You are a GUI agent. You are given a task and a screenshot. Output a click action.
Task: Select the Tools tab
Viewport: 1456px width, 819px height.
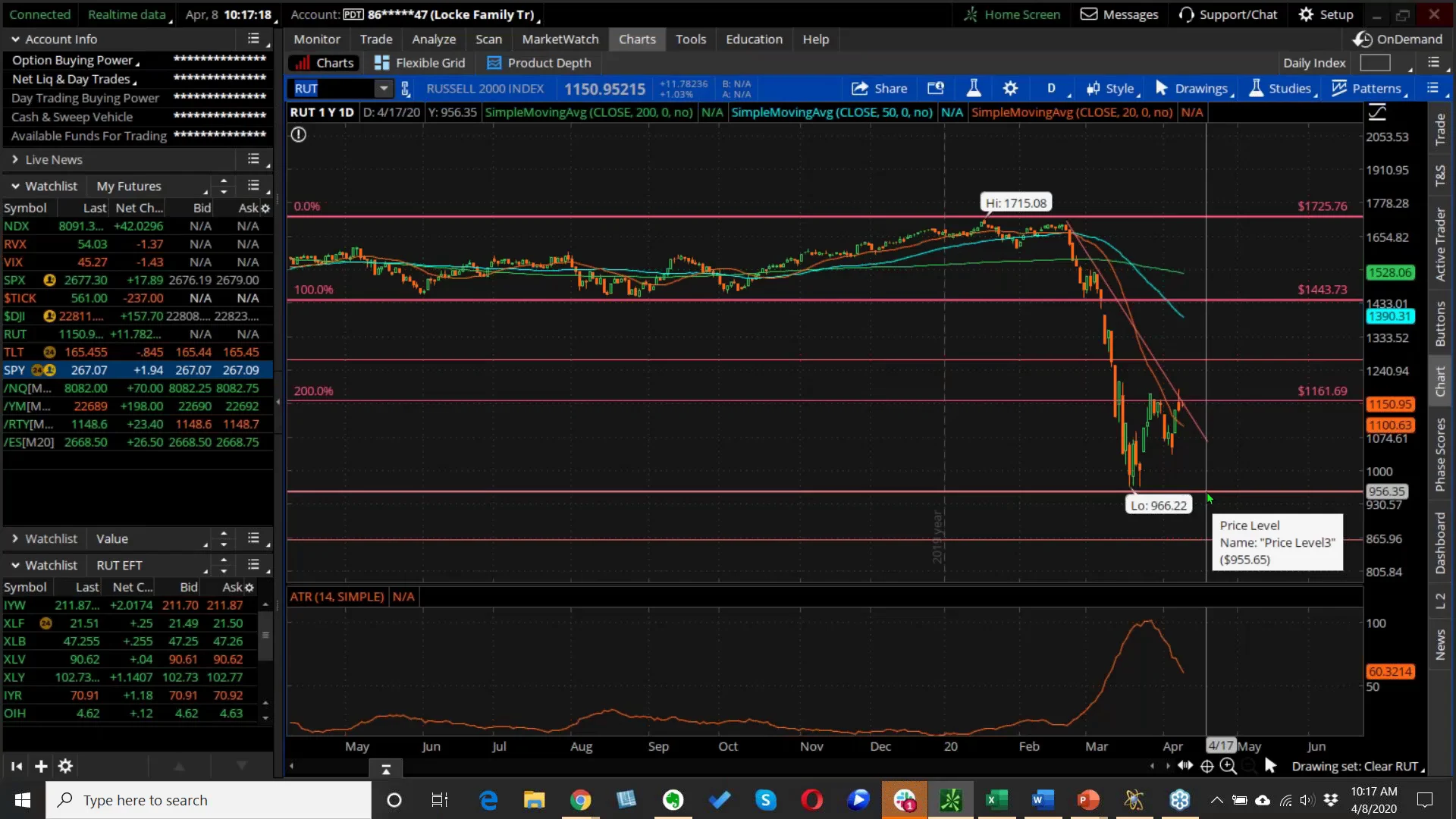(x=691, y=39)
